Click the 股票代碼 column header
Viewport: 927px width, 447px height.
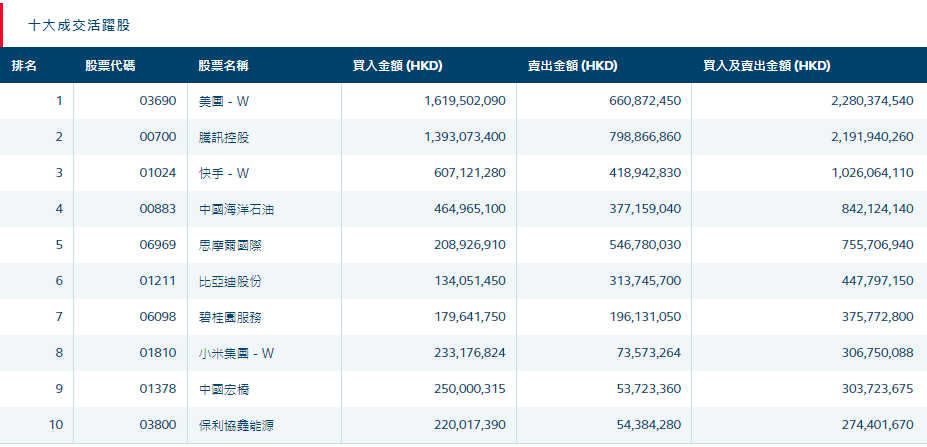pos(110,66)
